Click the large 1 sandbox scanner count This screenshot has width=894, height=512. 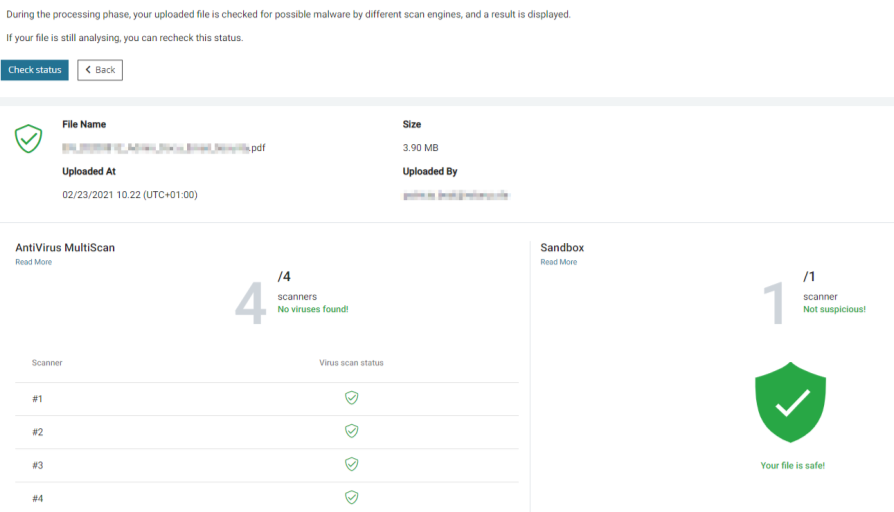774,303
